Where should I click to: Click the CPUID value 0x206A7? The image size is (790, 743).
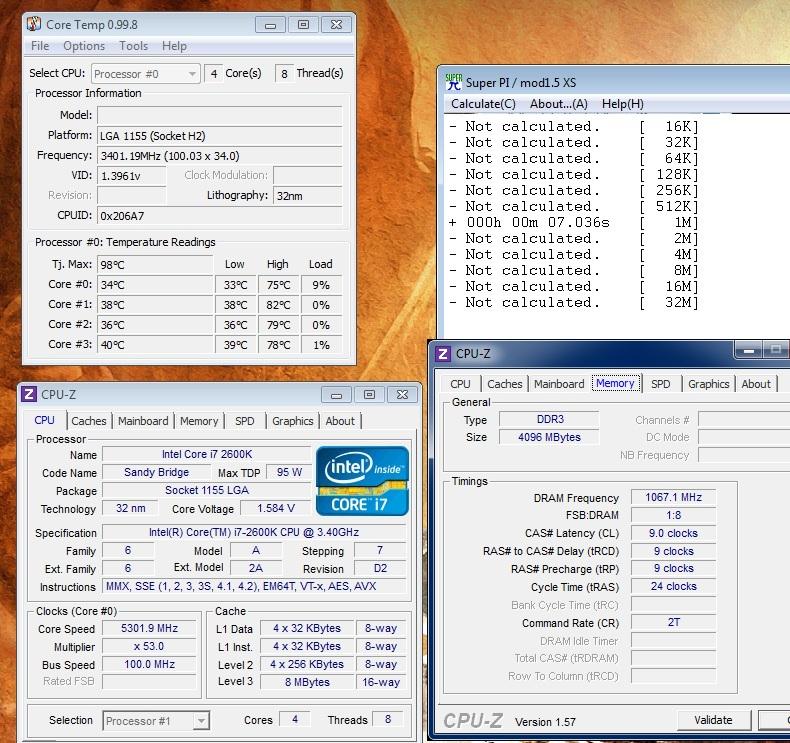coord(220,216)
